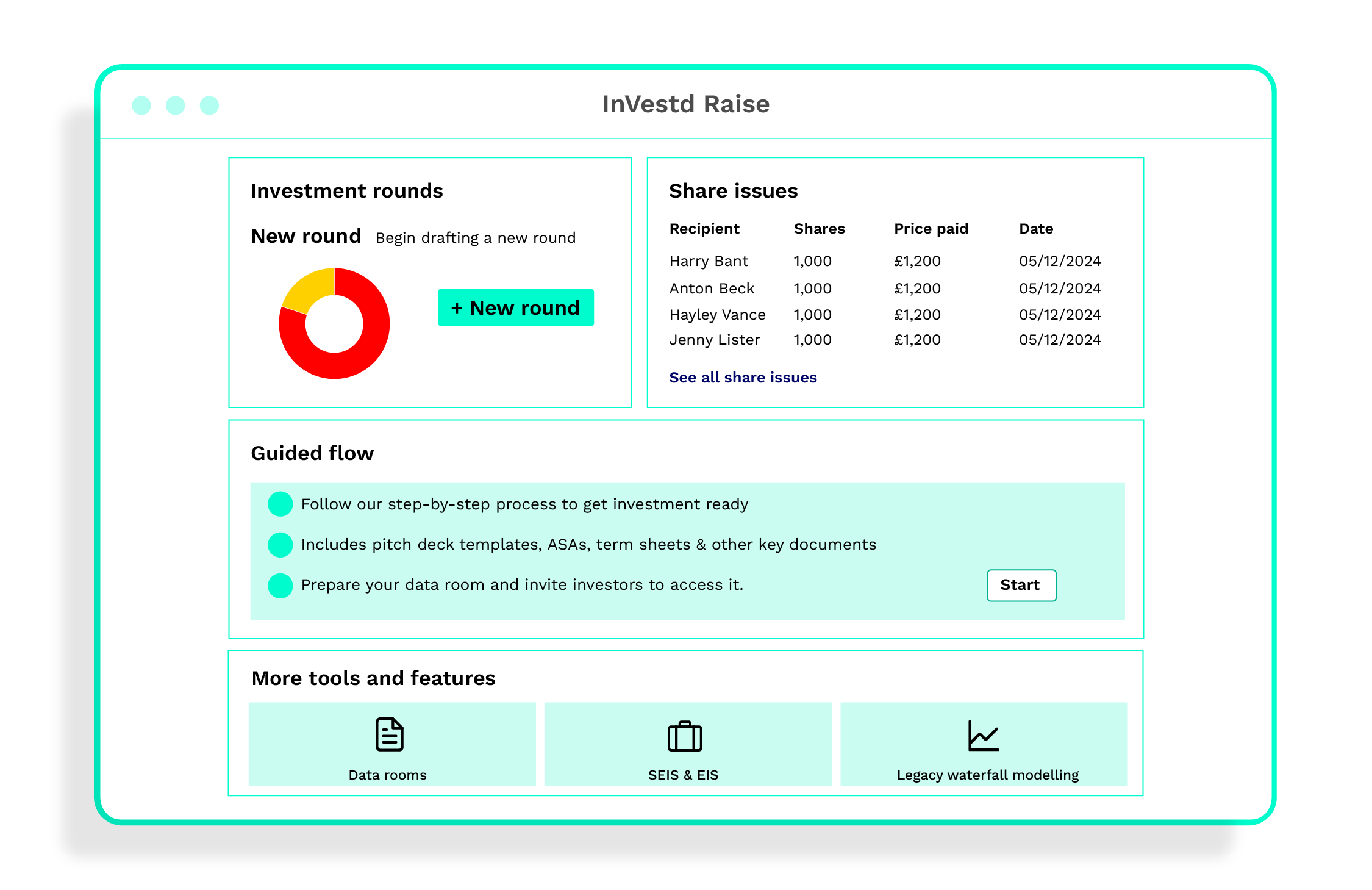1372x890 pixels.
Task: Select the Price paid column header
Action: tap(931, 229)
